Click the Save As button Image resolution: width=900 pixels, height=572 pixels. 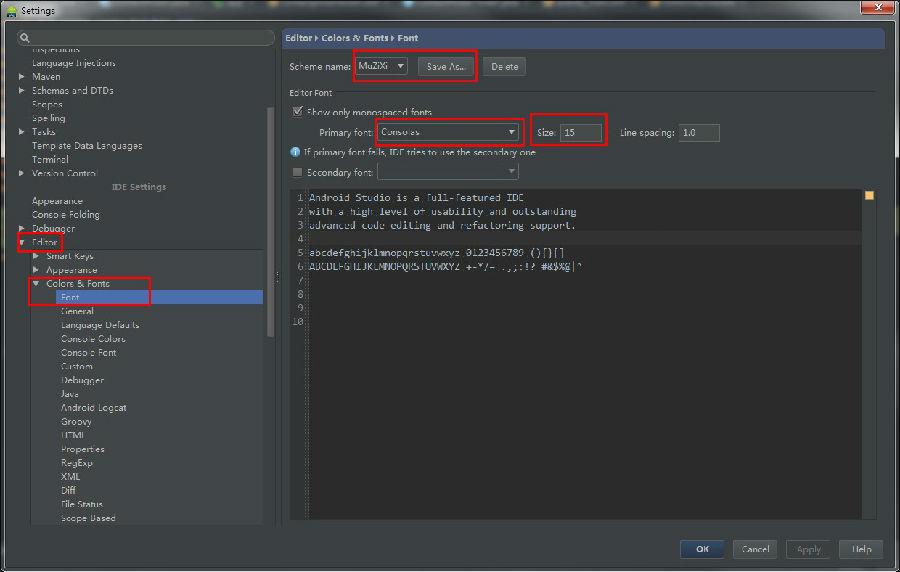(446, 66)
